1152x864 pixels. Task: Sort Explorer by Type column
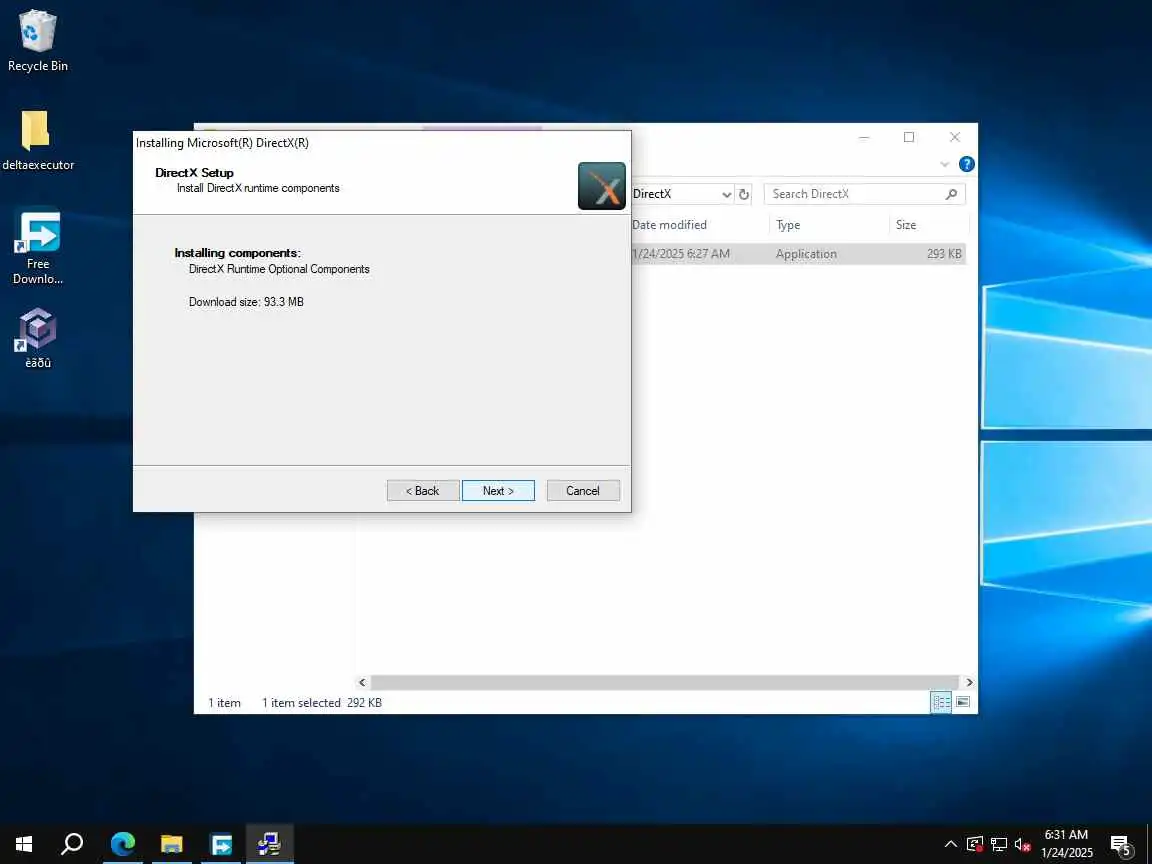coord(788,225)
